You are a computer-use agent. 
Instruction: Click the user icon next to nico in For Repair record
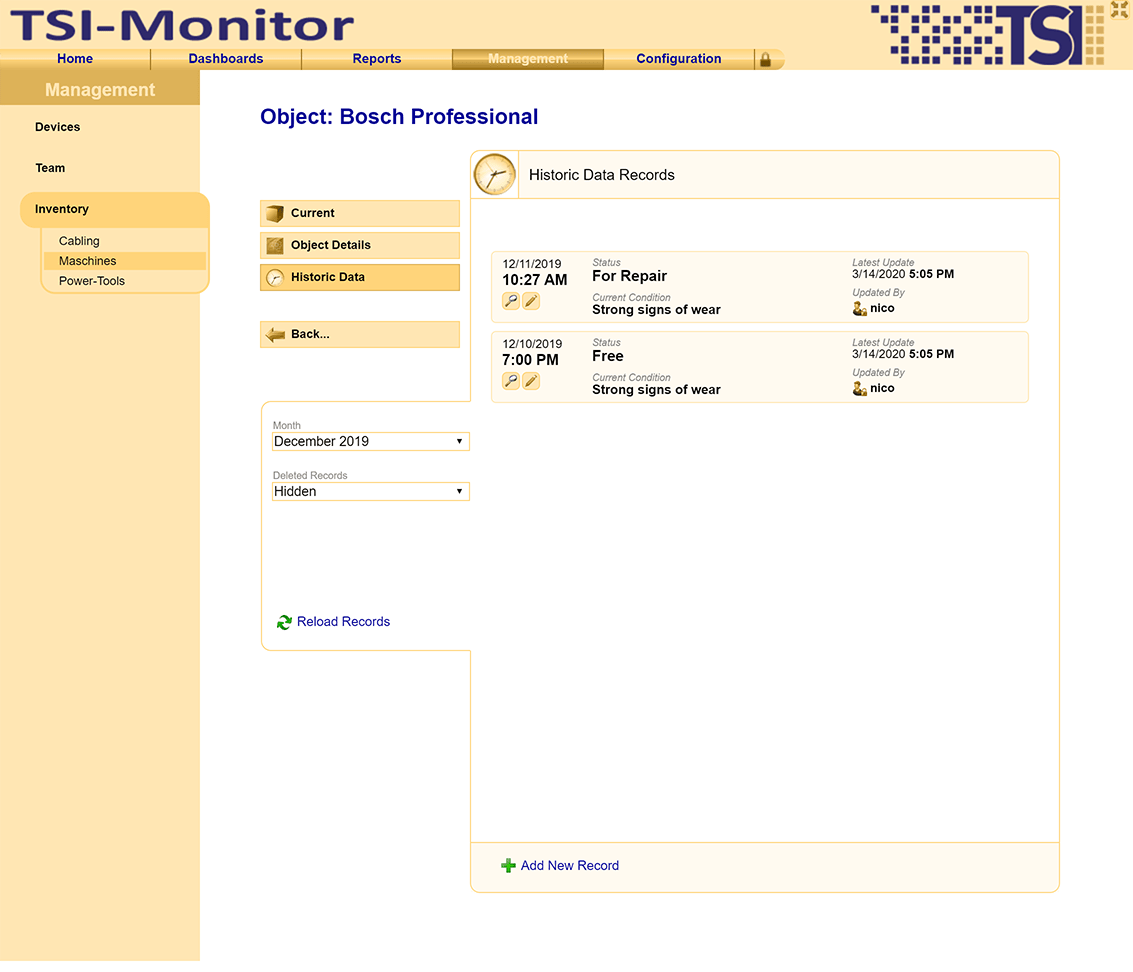click(x=860, y=309)
